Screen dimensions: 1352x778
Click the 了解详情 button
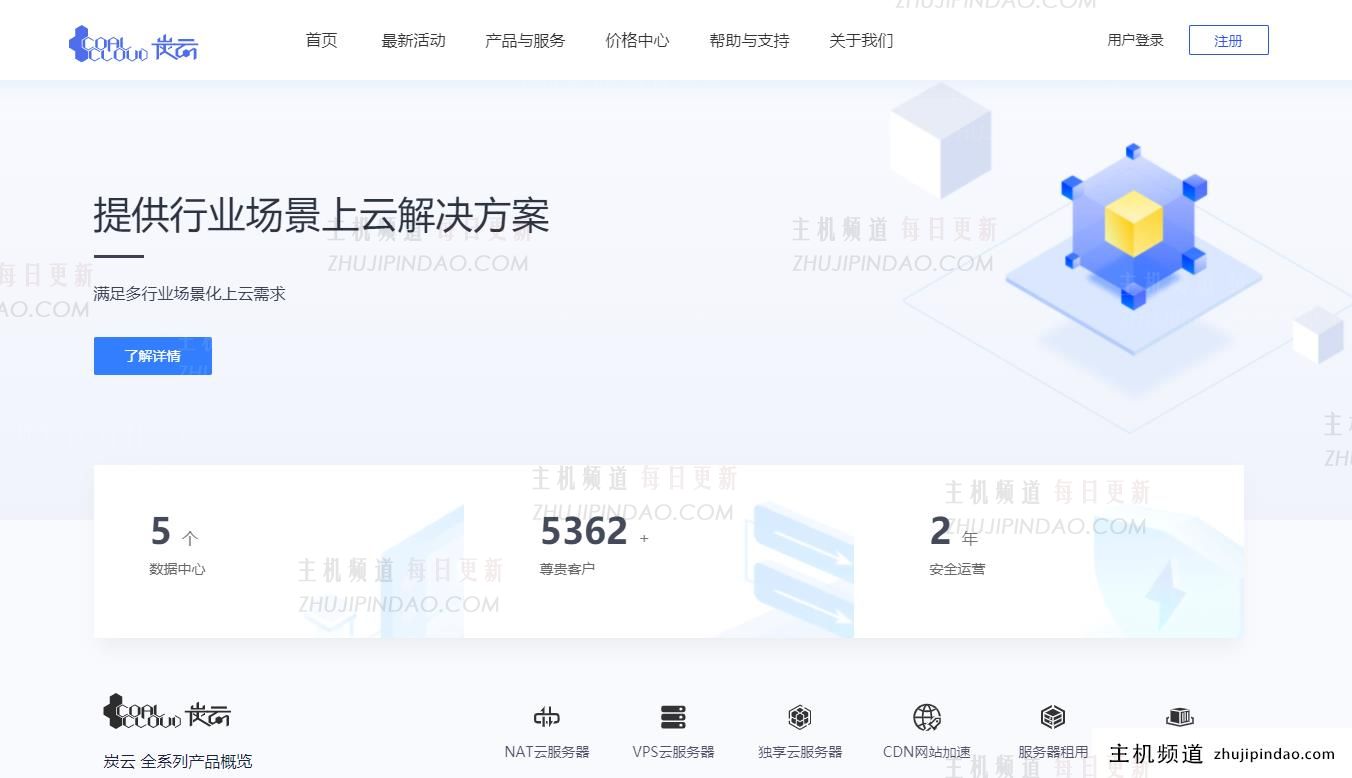pos(152,355)
